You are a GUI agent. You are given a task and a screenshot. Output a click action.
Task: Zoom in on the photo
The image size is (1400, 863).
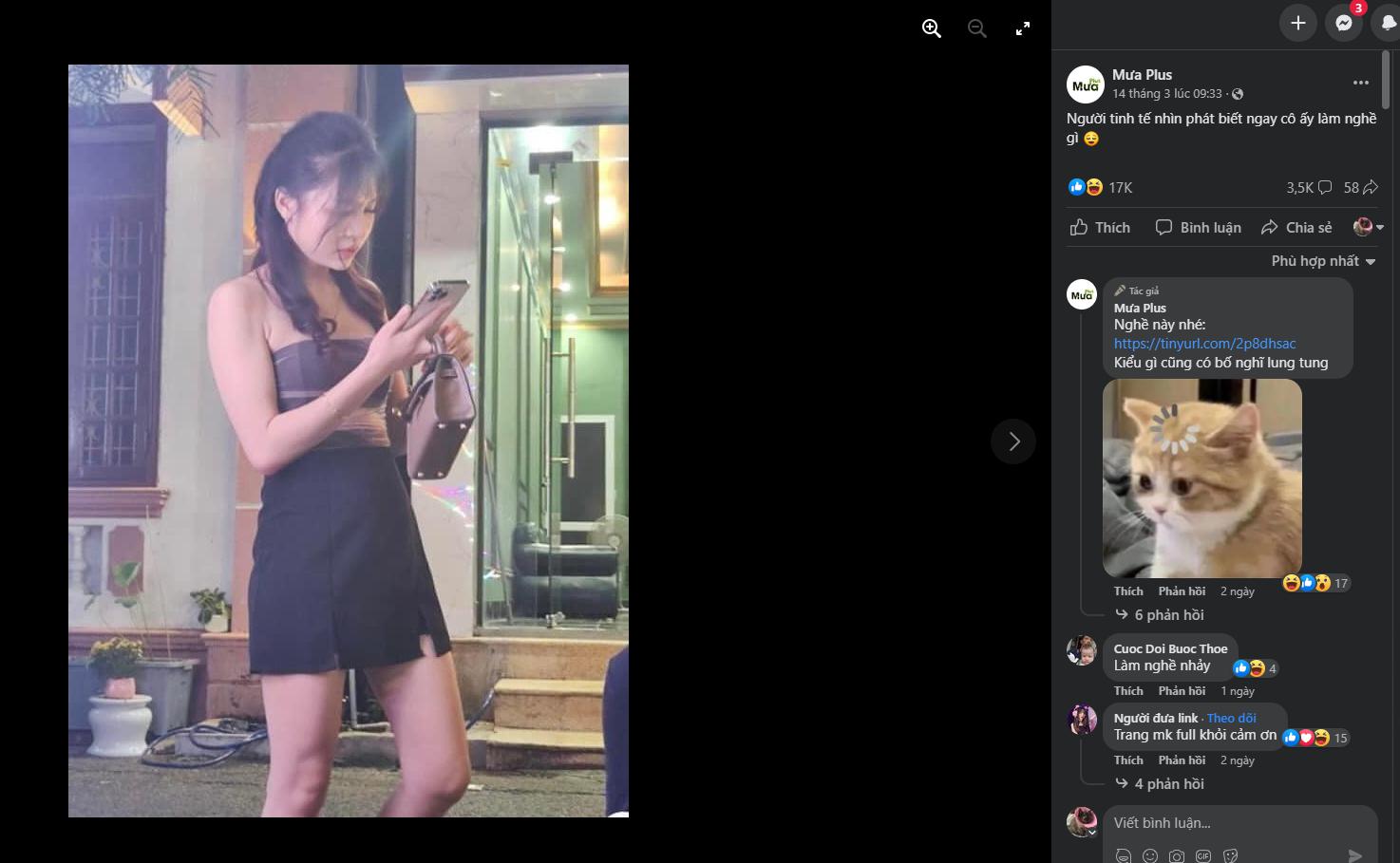(x=932, y=28)
